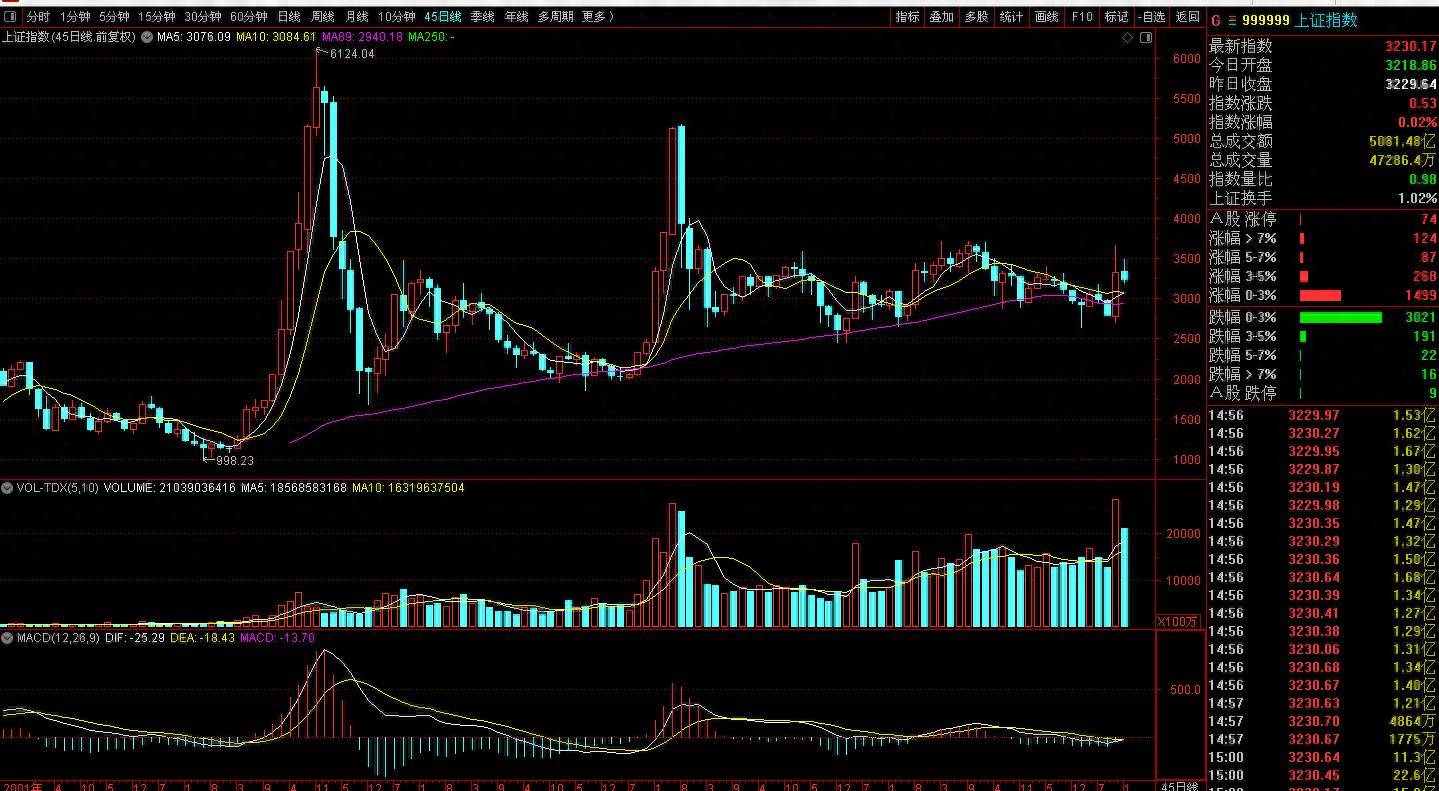Select the 10分钟 period
Image resolution: width=1439 pixels, height=791 pixels.
(x=397, y=17)
